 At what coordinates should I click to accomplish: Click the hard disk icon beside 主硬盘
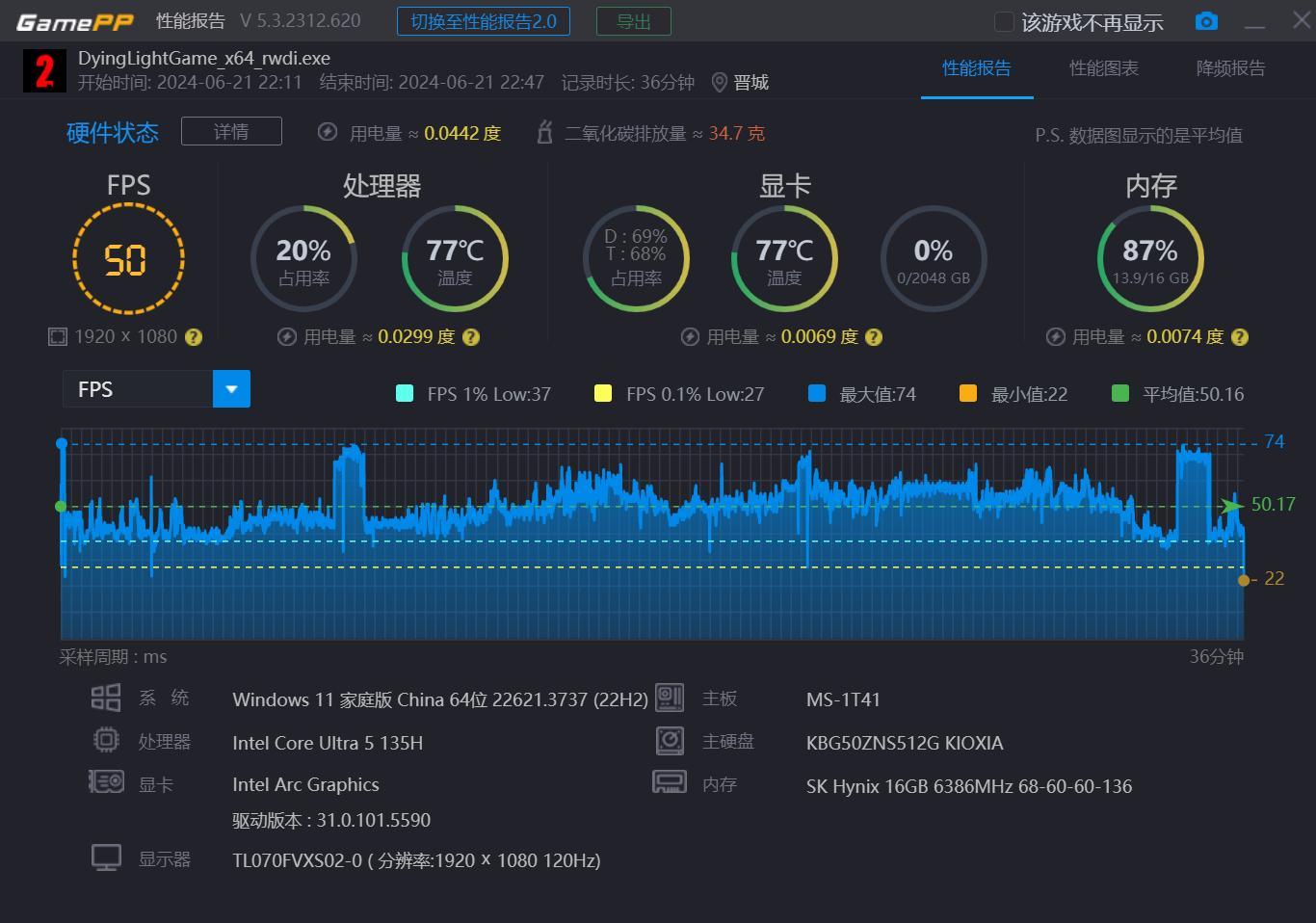coord(670,740)
